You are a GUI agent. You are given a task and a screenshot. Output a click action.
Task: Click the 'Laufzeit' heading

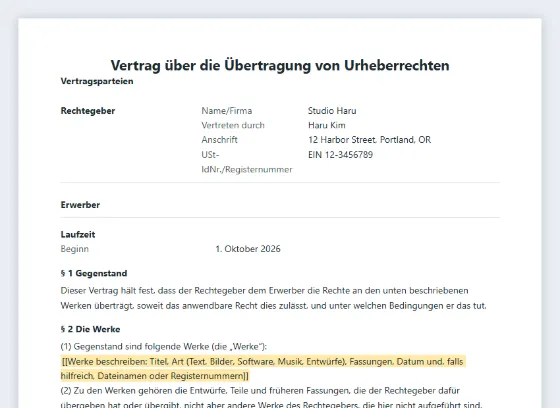[x=78, y=234]
